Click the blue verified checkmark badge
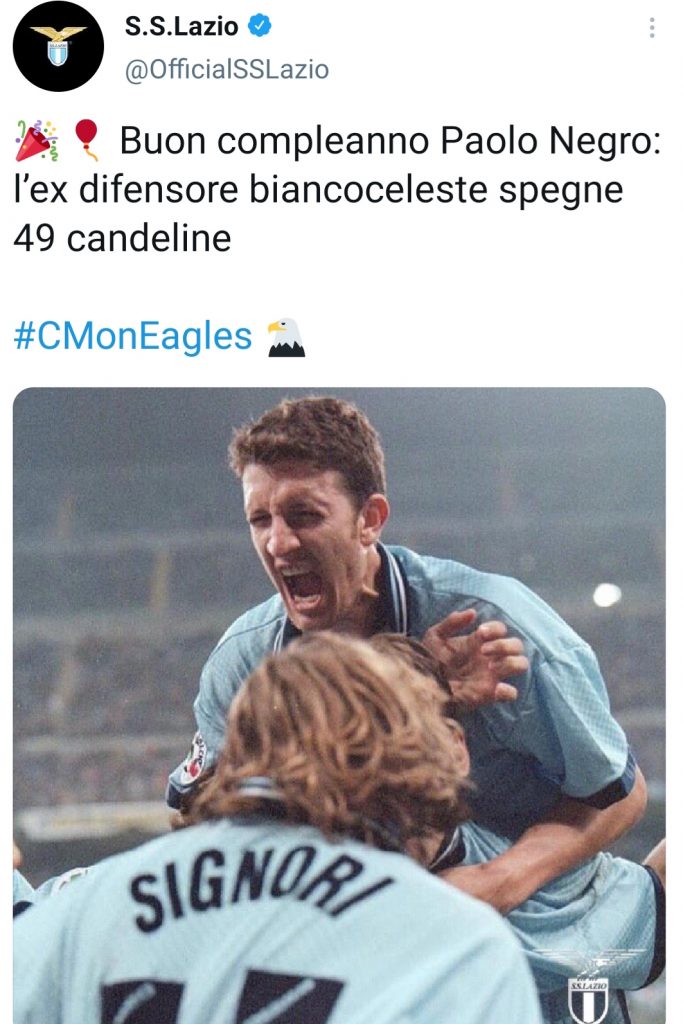683x1024 pixels. (x=260, y=26)
